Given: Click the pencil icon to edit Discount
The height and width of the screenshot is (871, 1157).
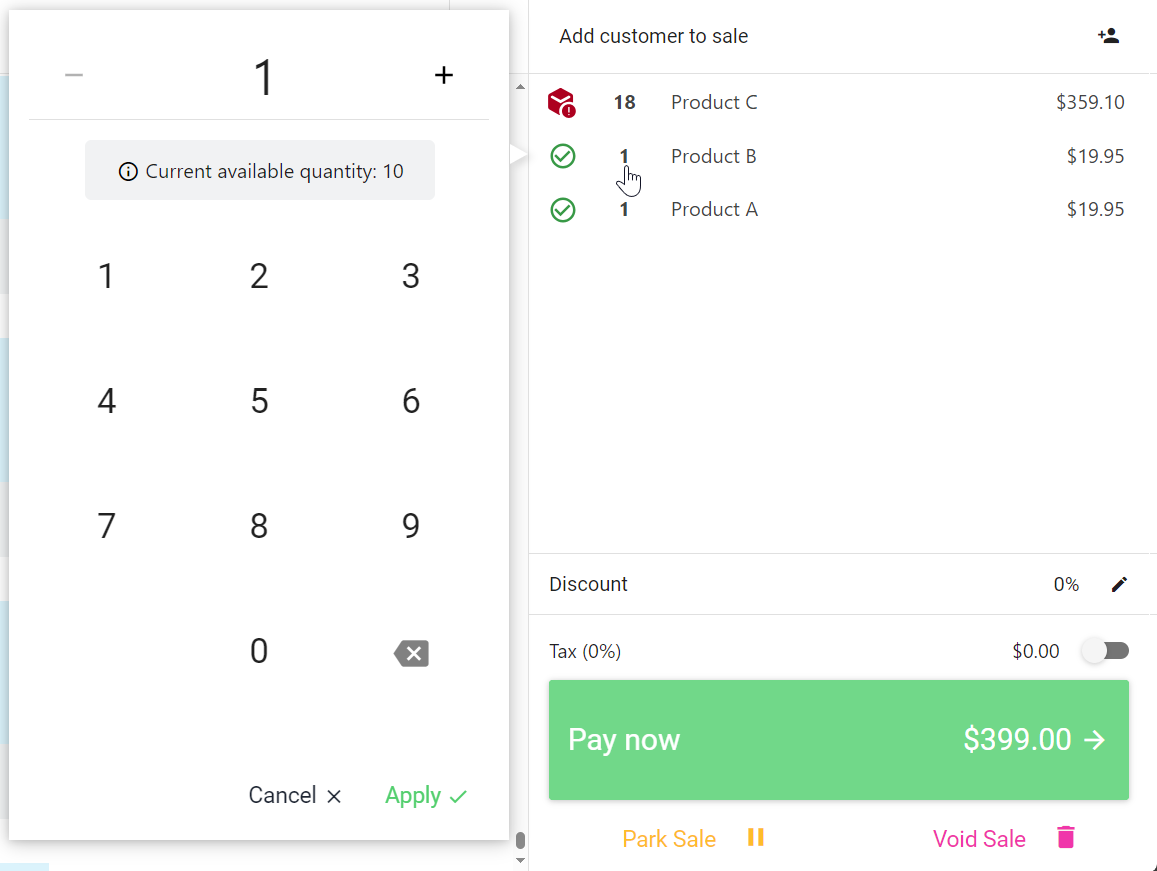Looking at the screenshot, I should (x=1119, y=584).
